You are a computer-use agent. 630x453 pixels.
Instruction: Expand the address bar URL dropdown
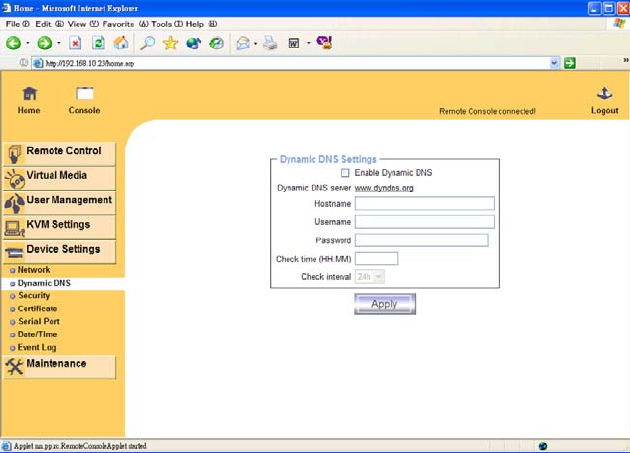pyautogui.click(x=555, y=63)
